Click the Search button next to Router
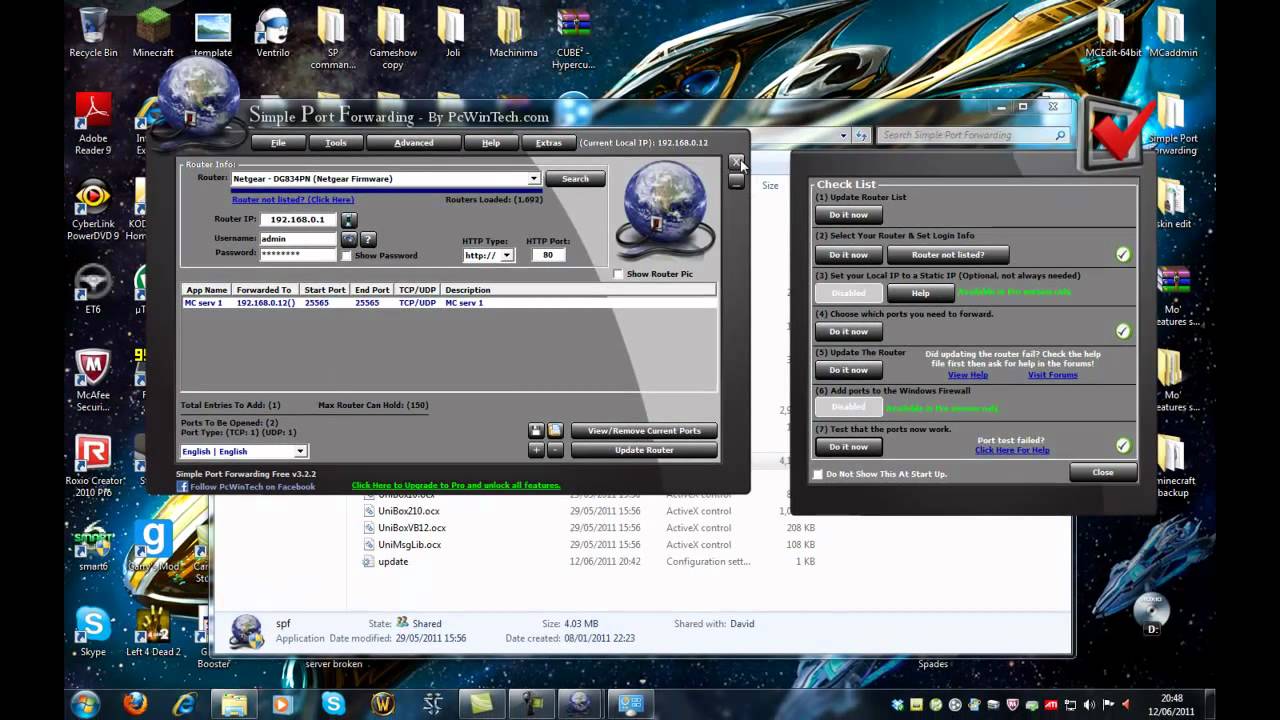Screen dimensions: 1280x720 575,179
